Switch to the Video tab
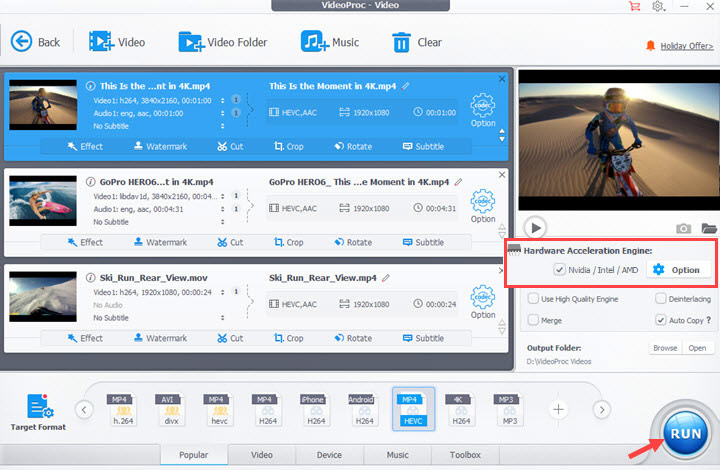This screenshot has width=720, height=470. pyautogui.click(x=262, y=454)
